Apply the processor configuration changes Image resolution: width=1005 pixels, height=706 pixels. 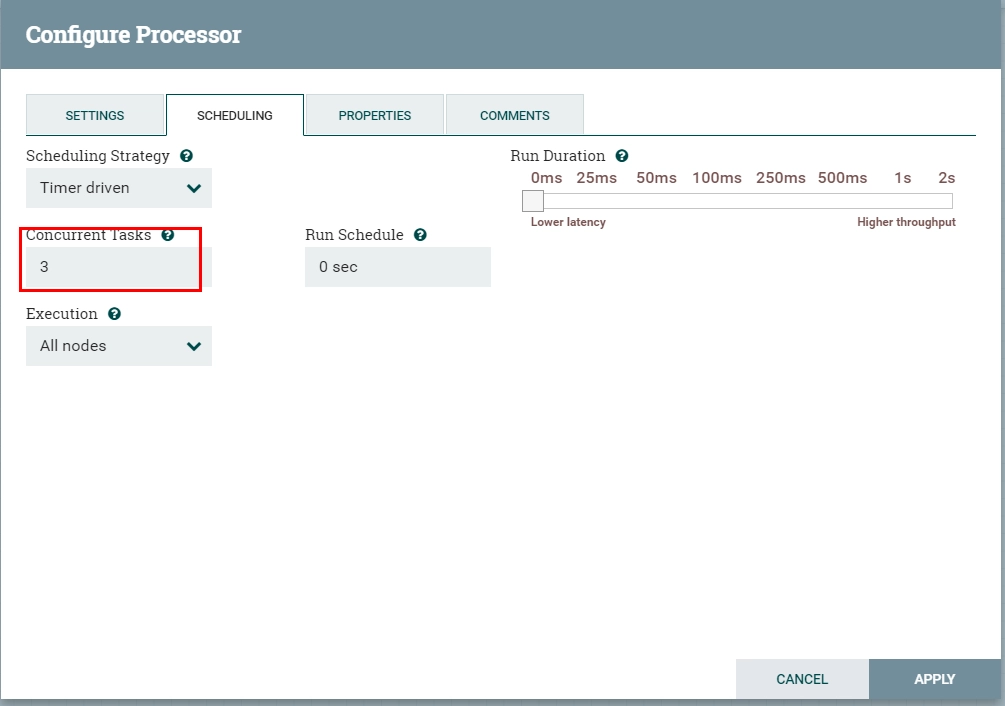coord(934,679)
